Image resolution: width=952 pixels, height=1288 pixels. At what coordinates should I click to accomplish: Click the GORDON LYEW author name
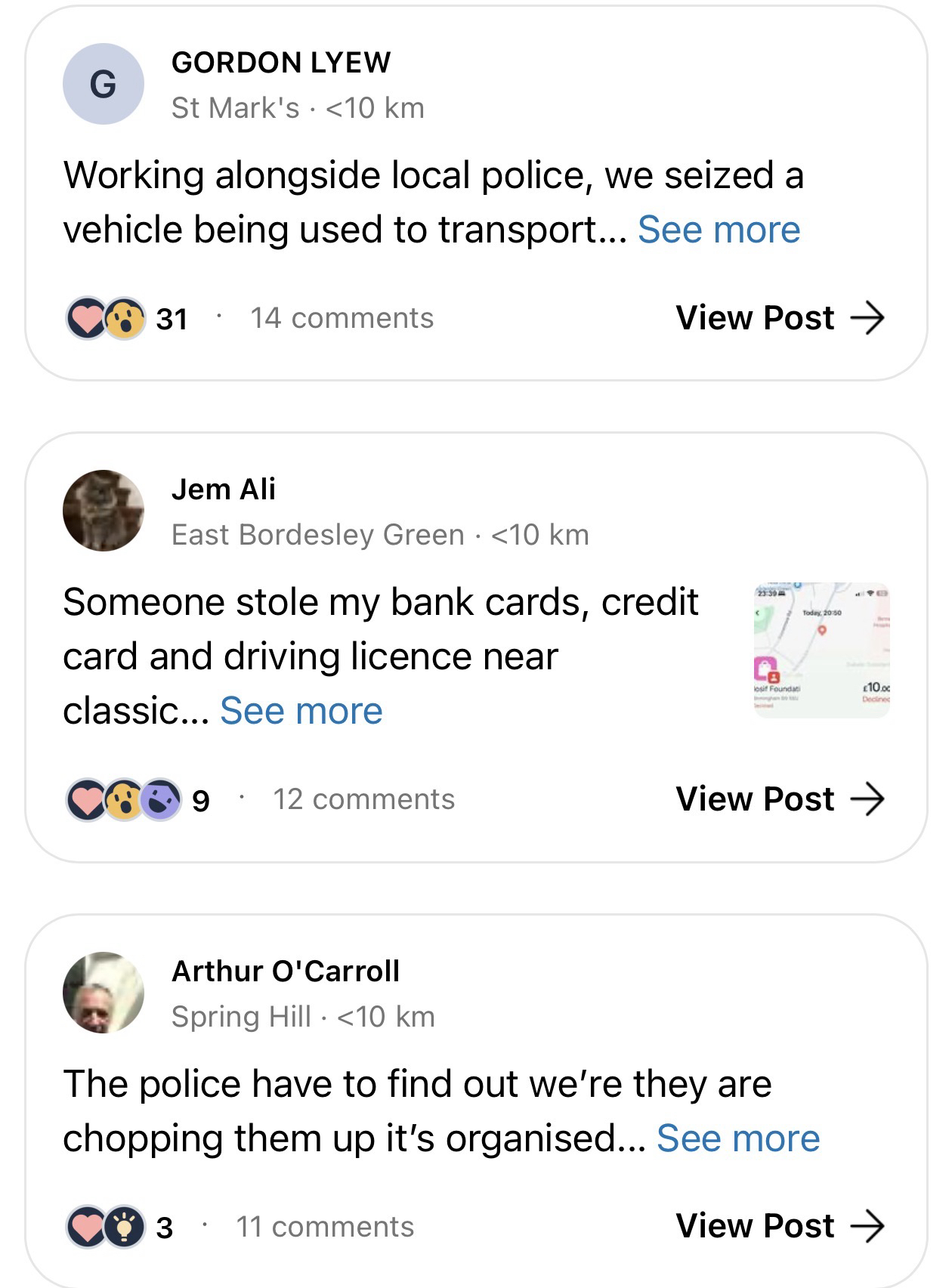[281, 63]
